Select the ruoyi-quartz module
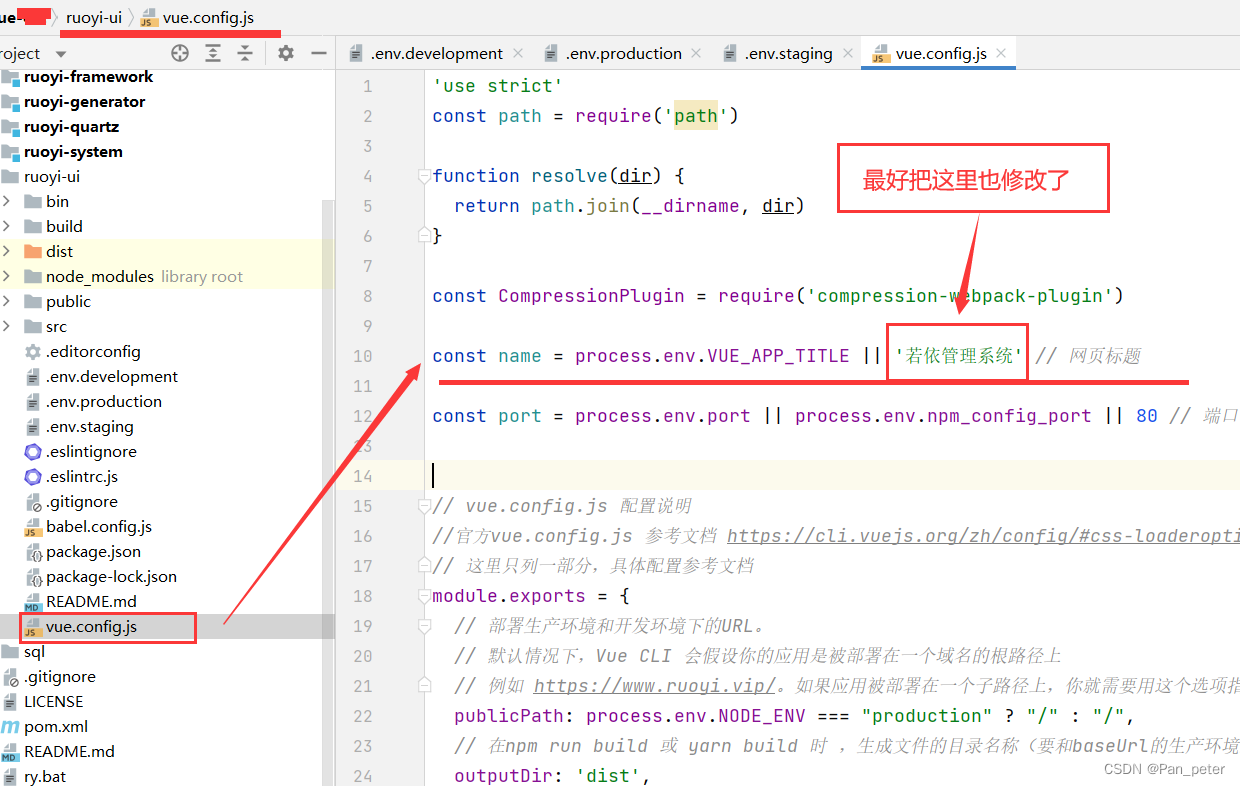 [x=71, y=126]
